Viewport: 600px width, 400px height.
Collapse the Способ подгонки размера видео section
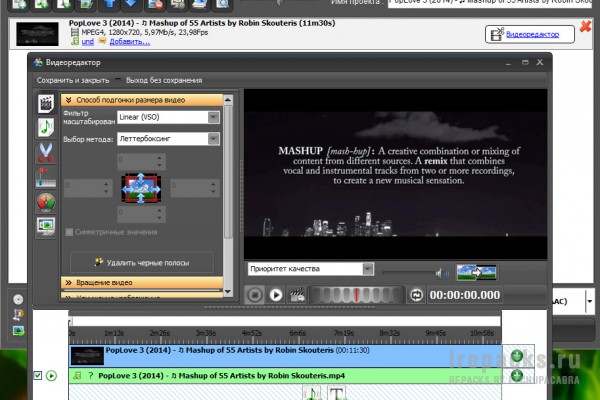(x=142, y=100)
